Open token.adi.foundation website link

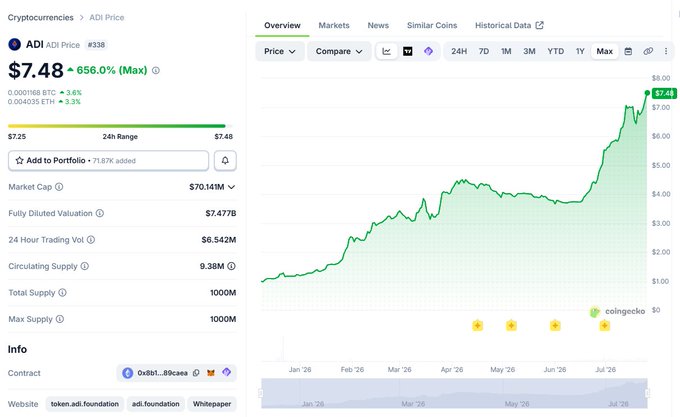pos(85,404)
